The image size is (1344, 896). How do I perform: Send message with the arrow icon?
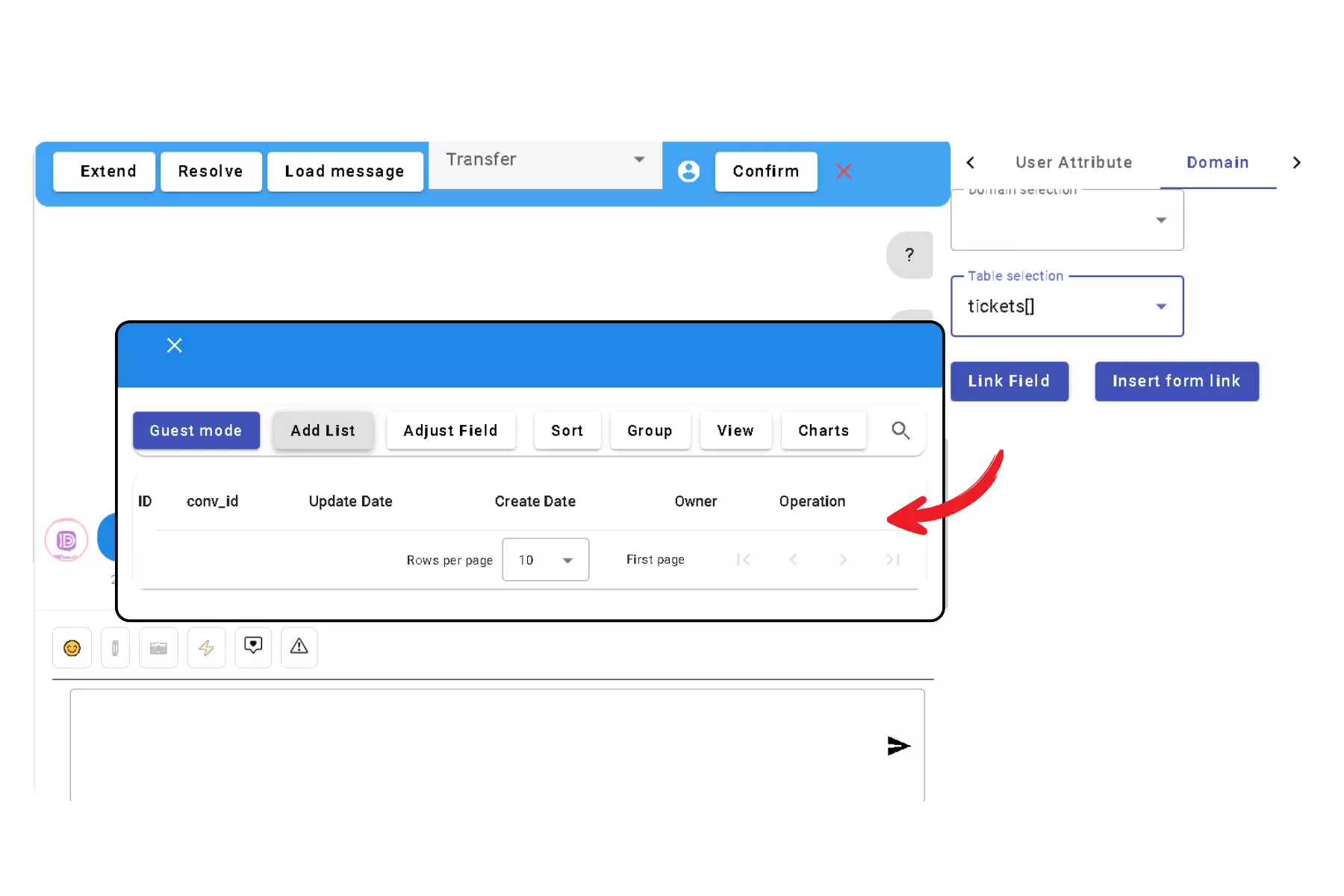(x=898, y=745)
